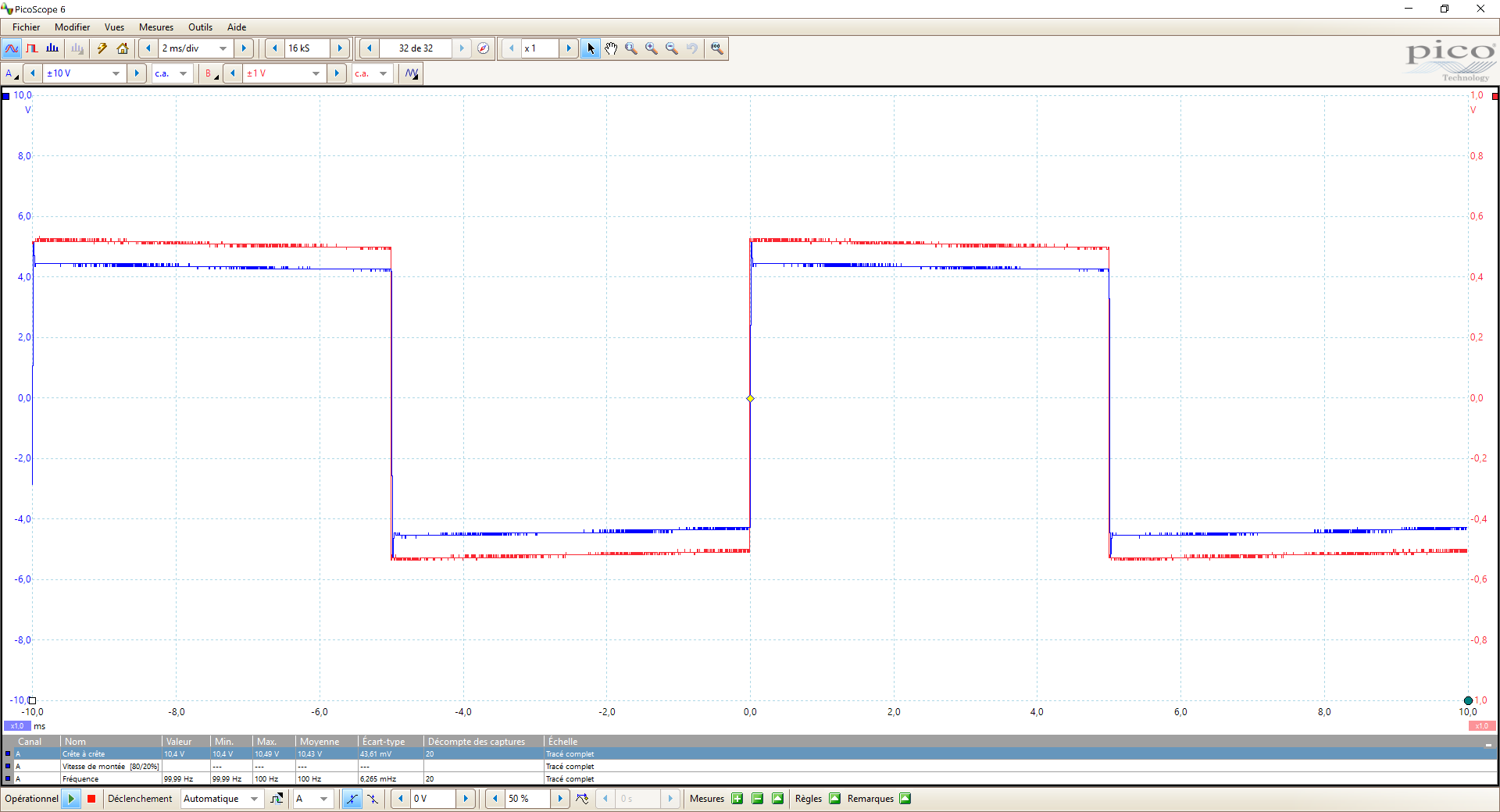
Task: Open the Mesures menu
Action: pos(156,27)
